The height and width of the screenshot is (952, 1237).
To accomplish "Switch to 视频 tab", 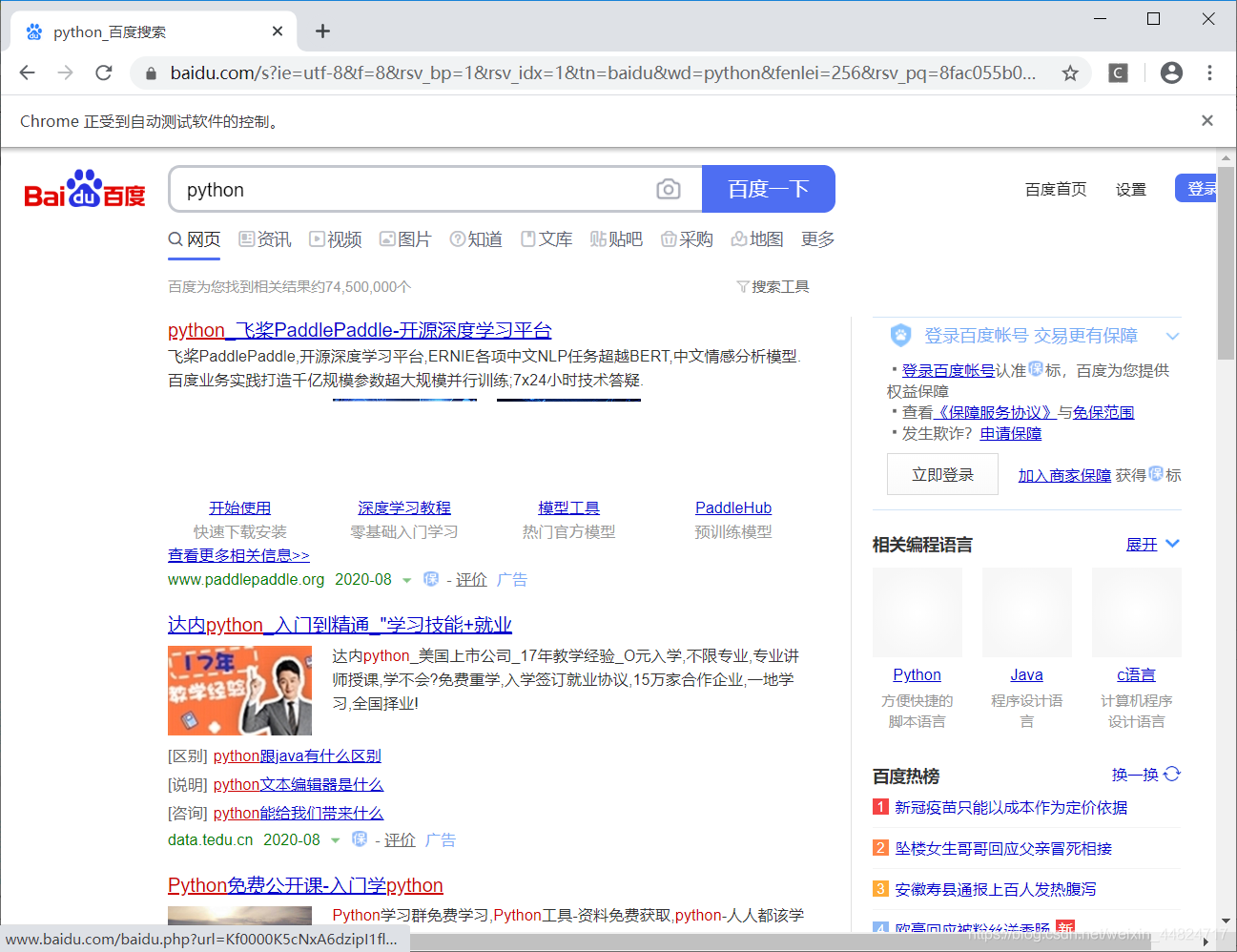I will pos(336,239).
